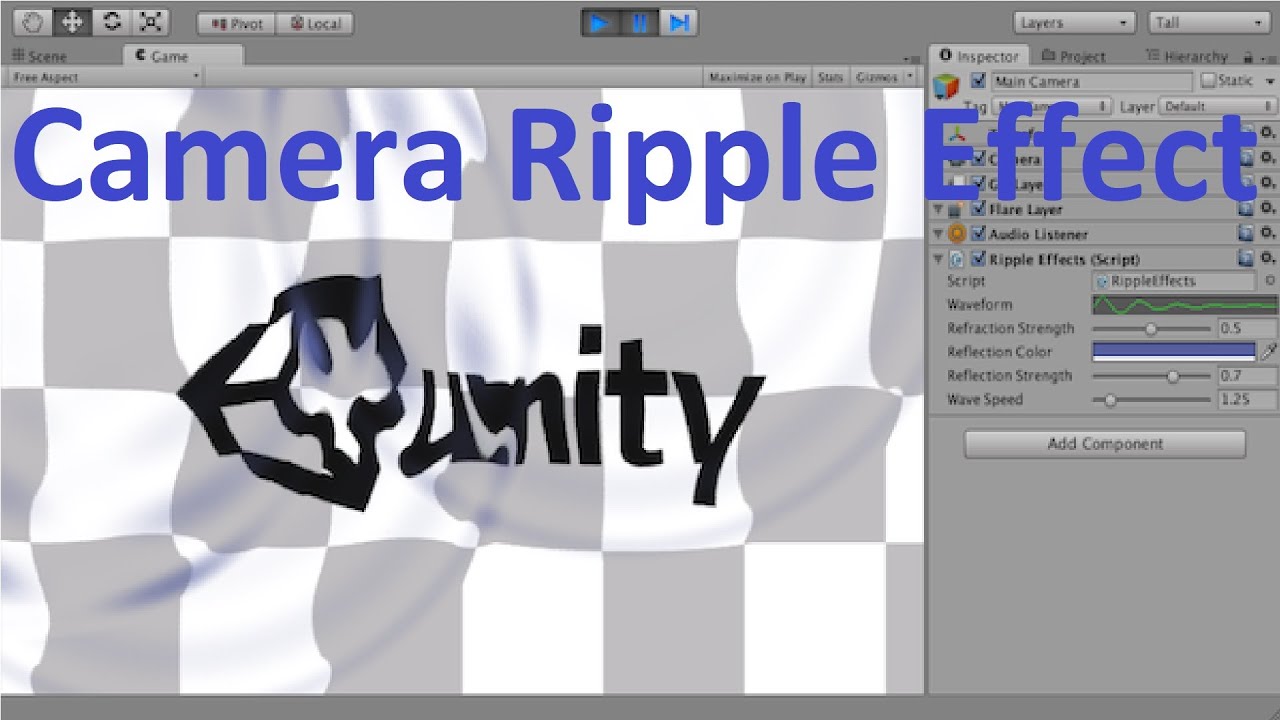Click the Main Camera name field
Viewport: 1280px width, 720px height.
pyautogui.click(x=1093, y=82)
